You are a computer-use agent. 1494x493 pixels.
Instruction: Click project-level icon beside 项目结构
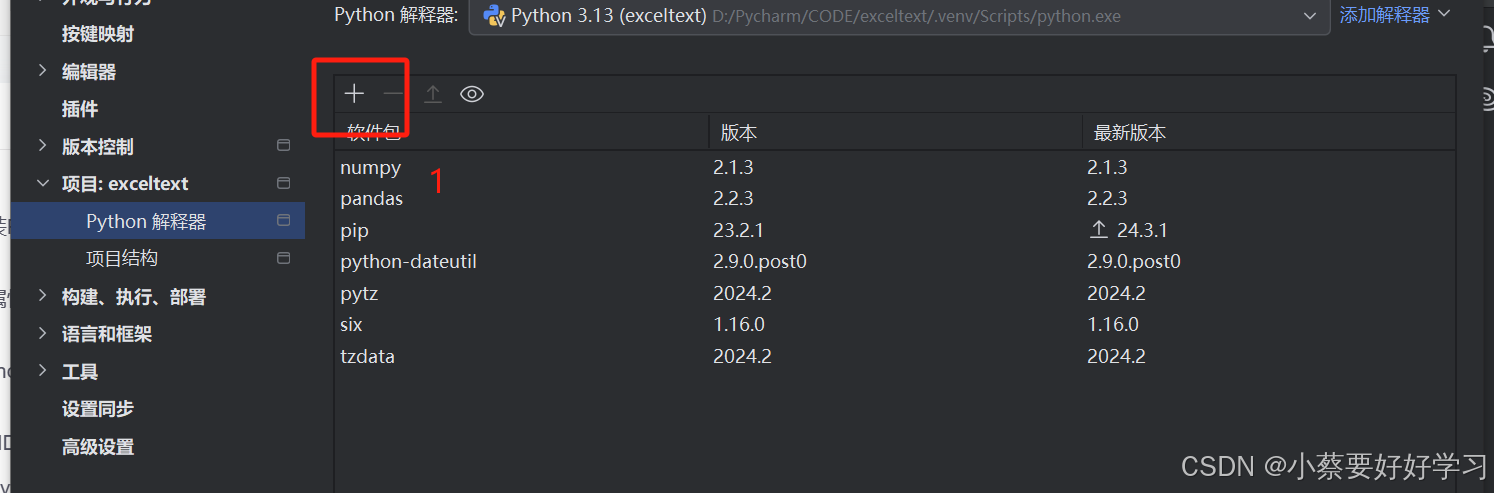284,258
